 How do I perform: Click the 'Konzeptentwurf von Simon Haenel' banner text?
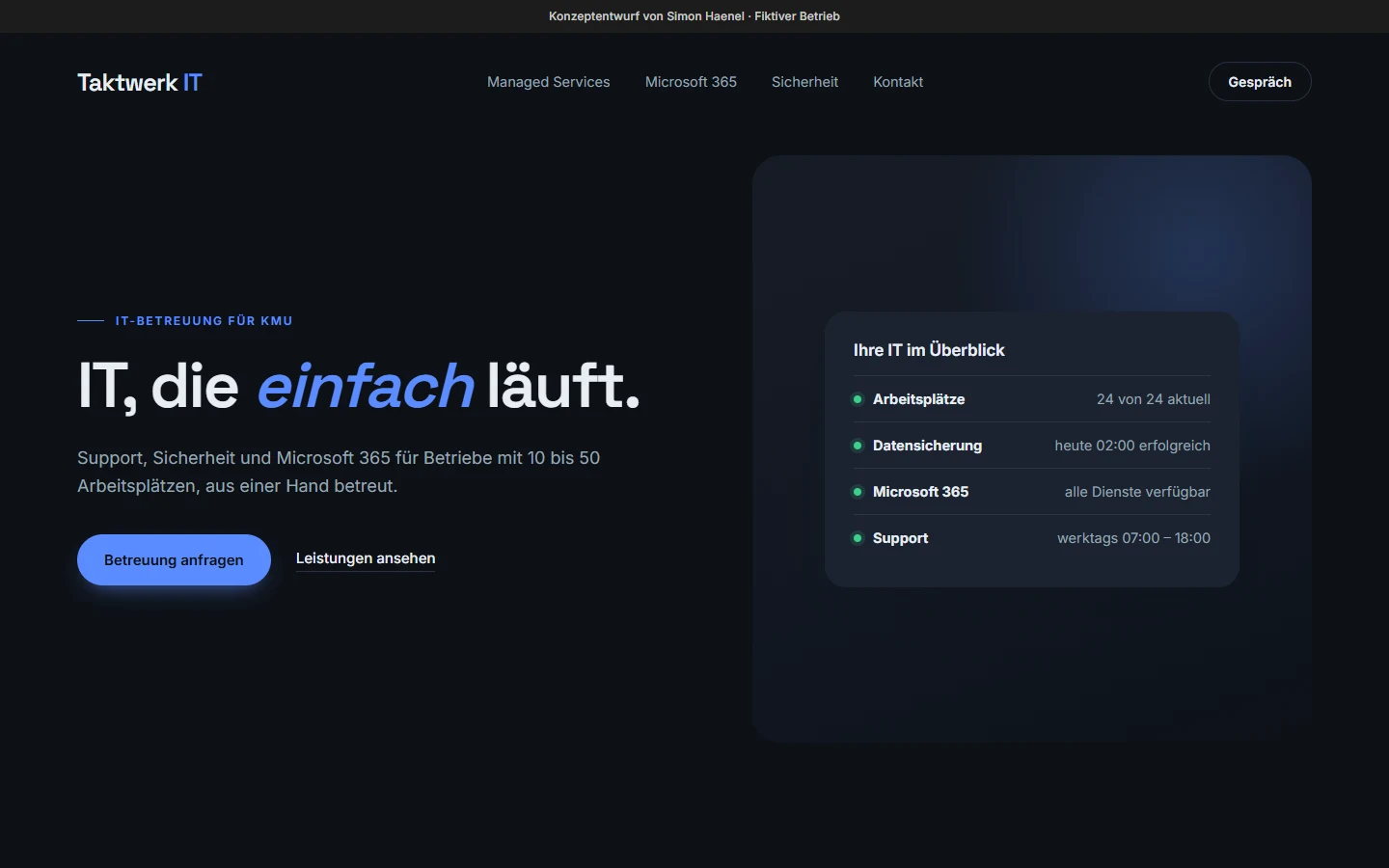click(646, 16)
